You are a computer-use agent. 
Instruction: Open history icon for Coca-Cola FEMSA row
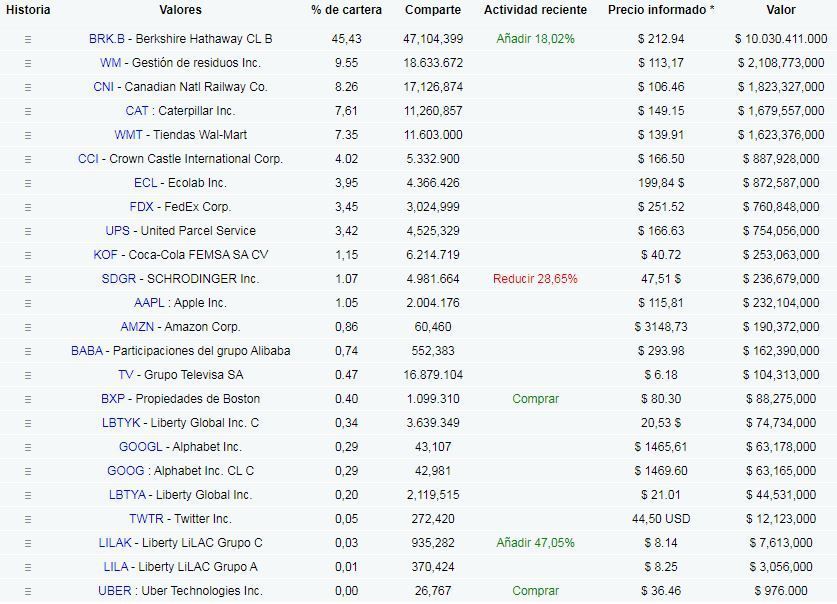[x=28, y=256]
